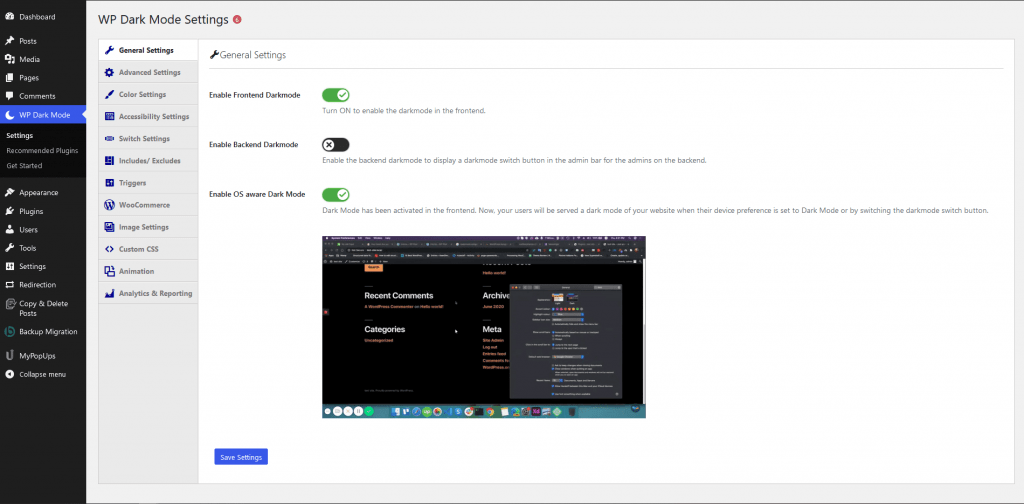Click the OS dark mode demo preview image
The width and height of the screenshot is (1024, 504).
point(484,327)
